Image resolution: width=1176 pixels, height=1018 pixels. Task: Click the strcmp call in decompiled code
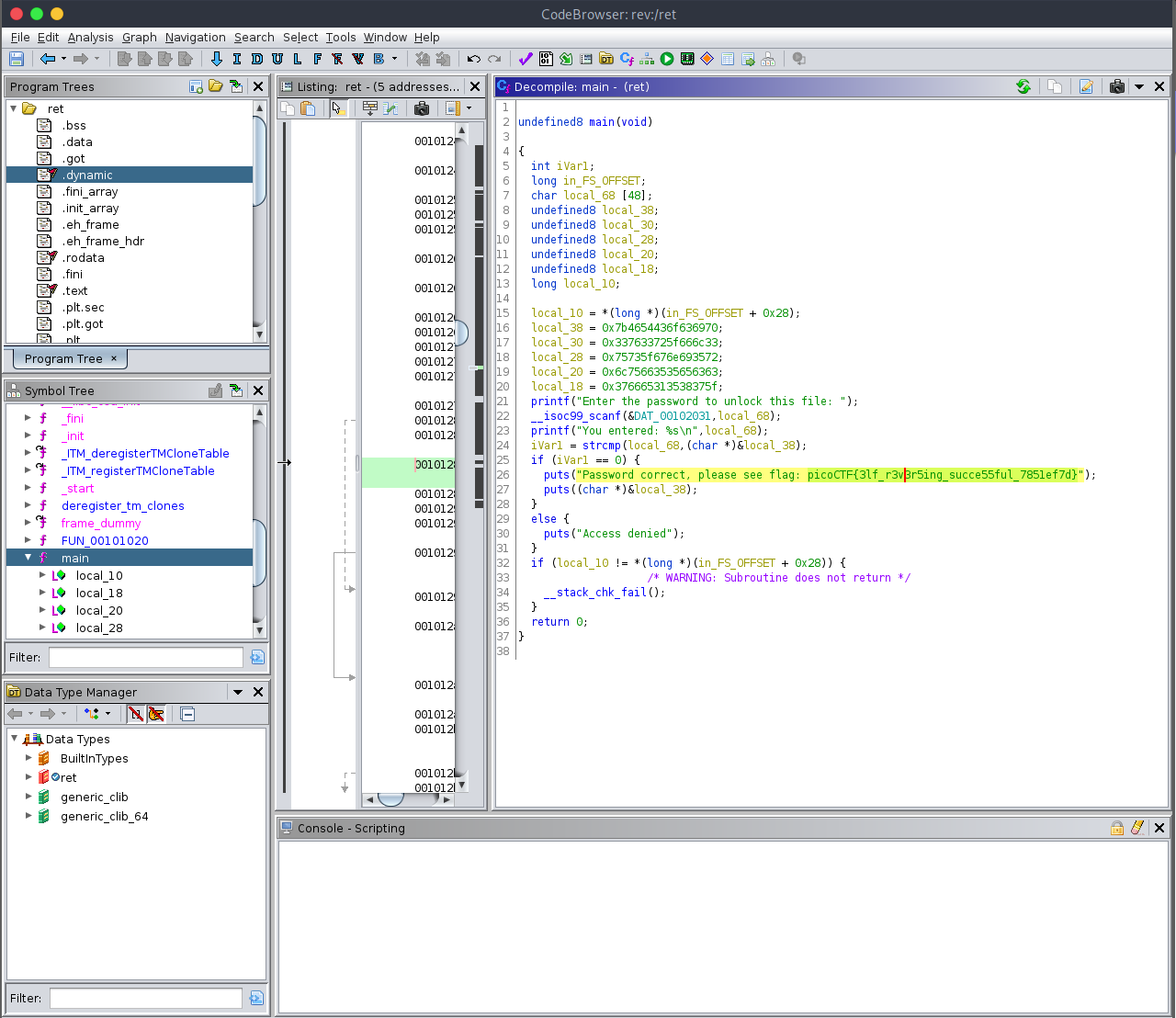pyautogui.click(x=602, y=445)
